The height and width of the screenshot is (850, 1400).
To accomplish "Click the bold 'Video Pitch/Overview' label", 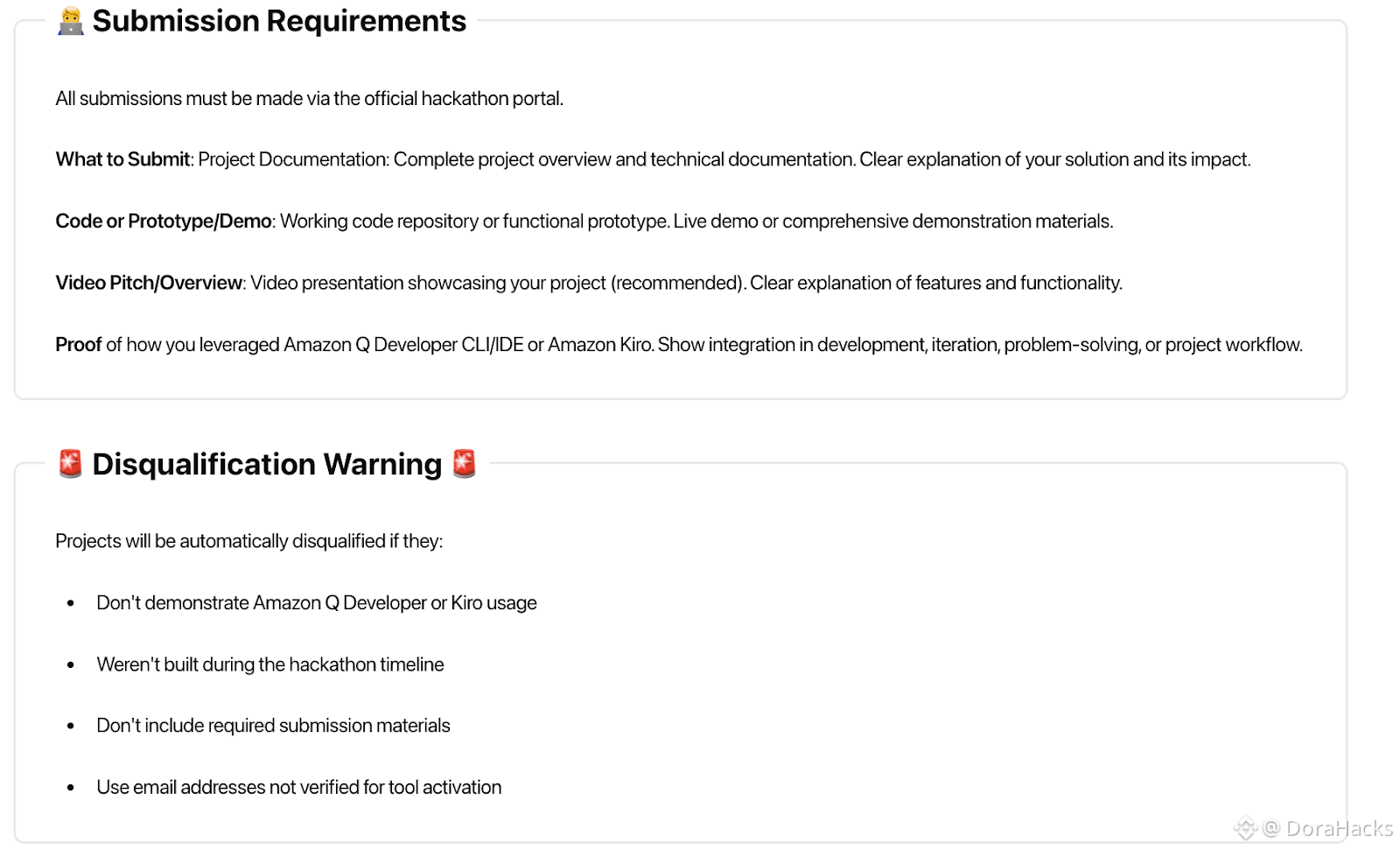I will (x=149, y=283).
